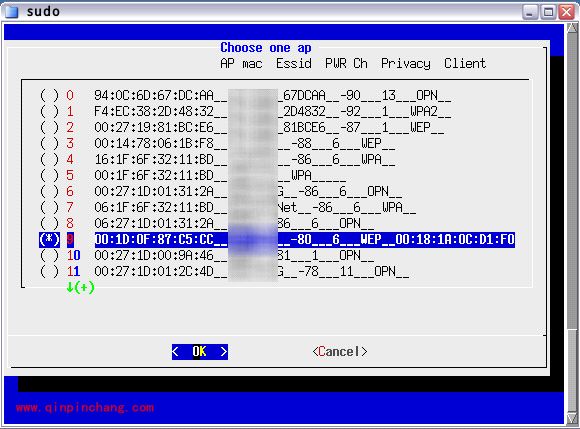Click MAC address 16:1F:6F:32:11:BD

tap(154, 159)
